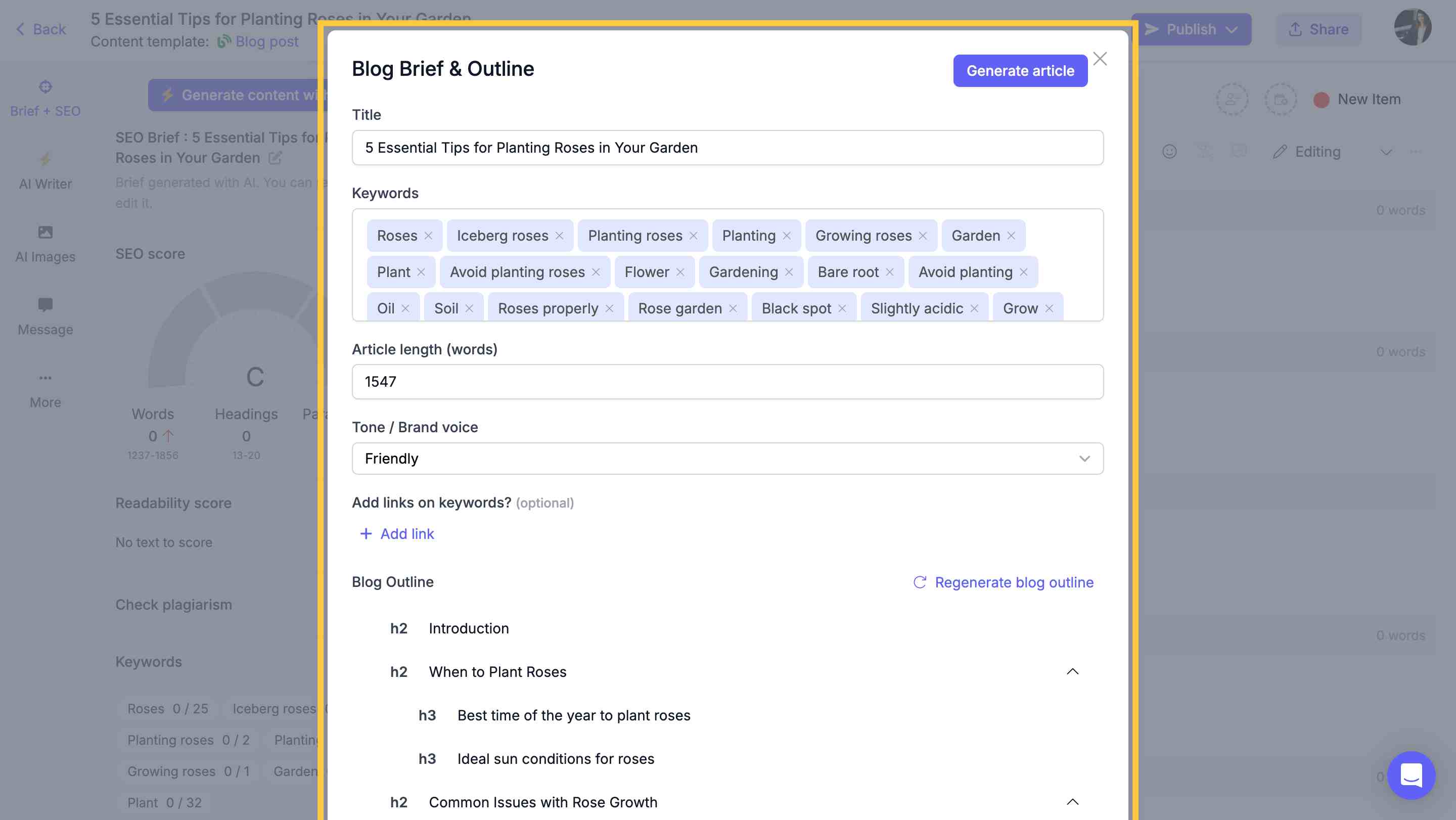The image size is (1456, 820).
Task: Open the Publish dropdown menu
Action: pyautogui.click(x=1232, y=29)
